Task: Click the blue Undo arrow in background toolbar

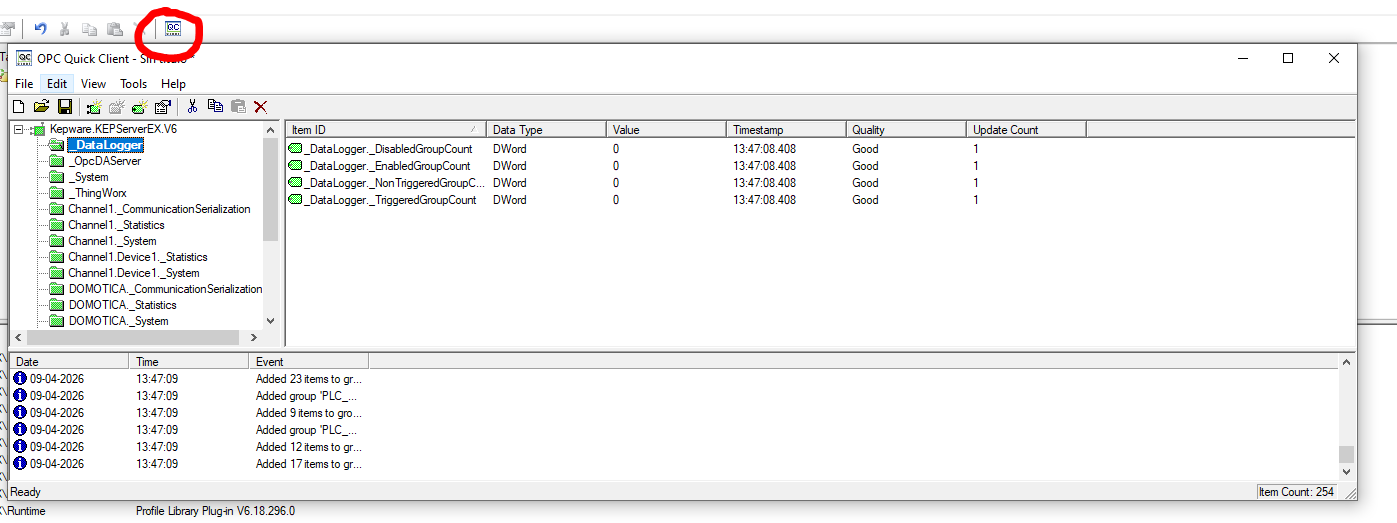Action: 40,29
